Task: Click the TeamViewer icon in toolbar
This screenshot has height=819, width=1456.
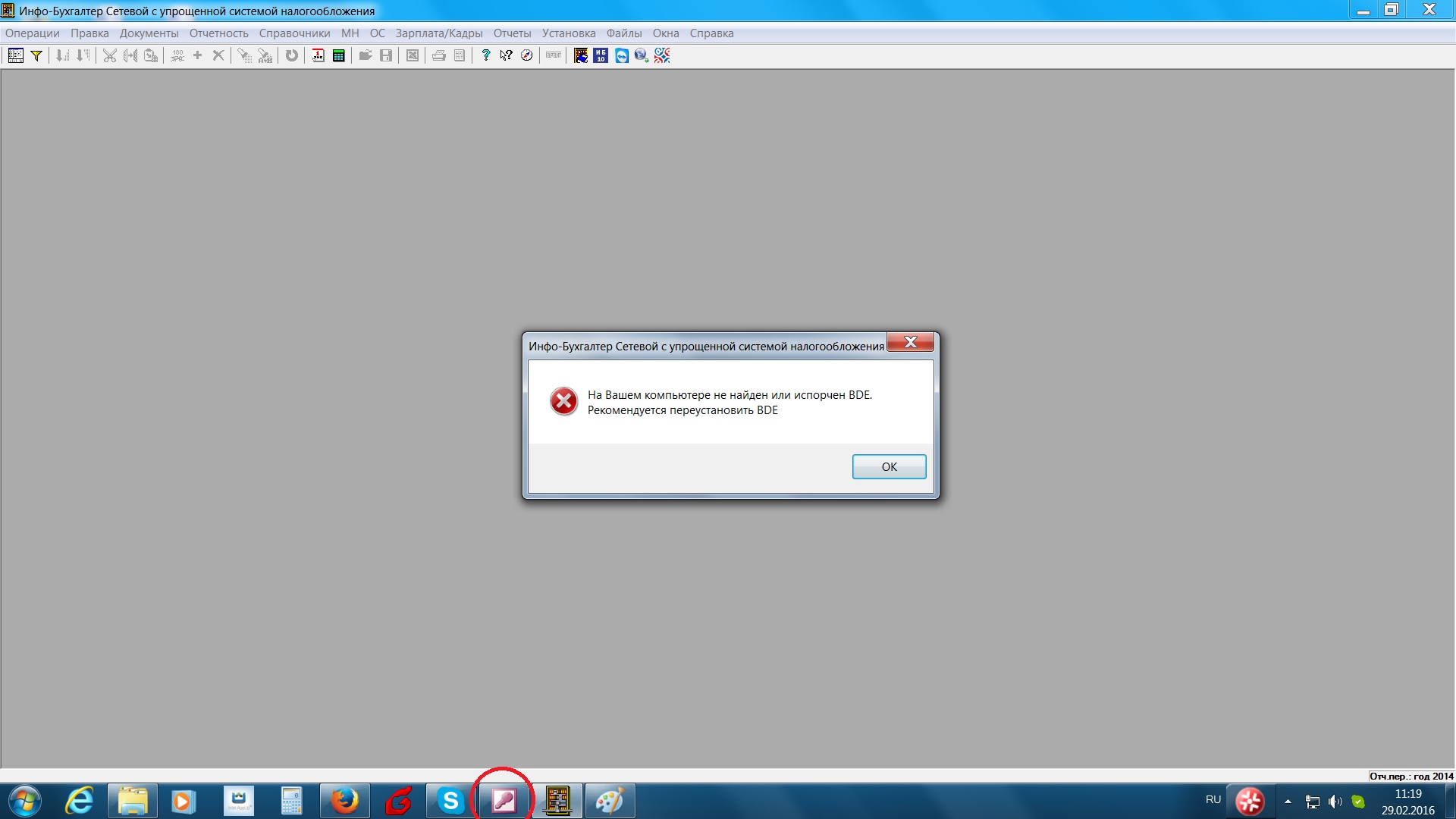Action: [621, 55]
